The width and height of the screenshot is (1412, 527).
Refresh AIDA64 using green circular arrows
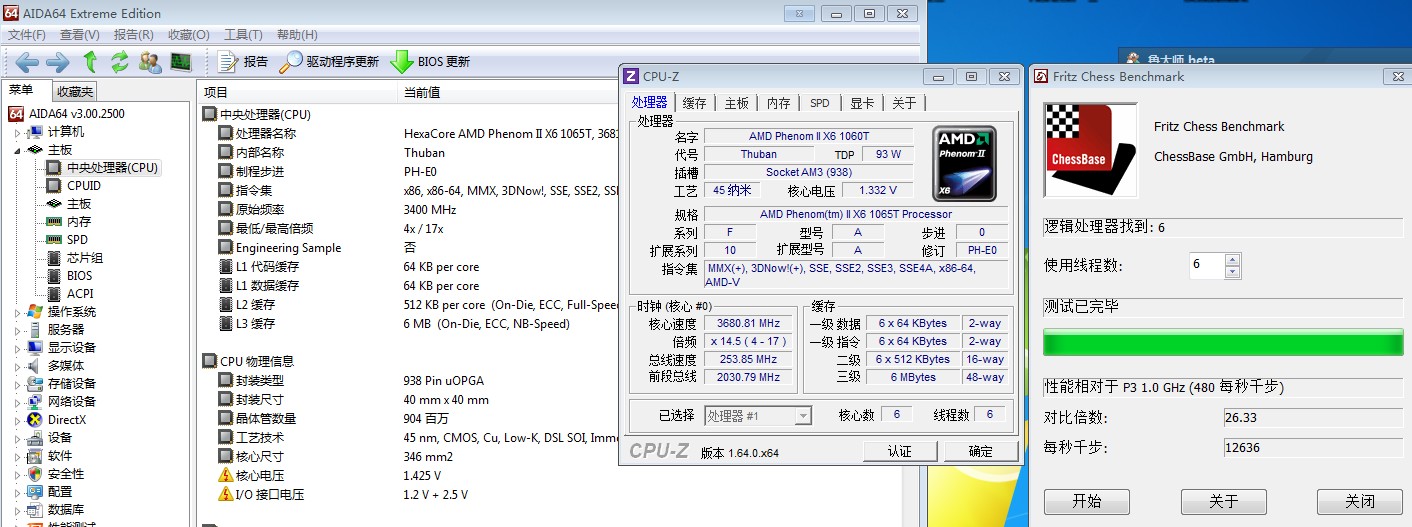(x=120, y=62)
